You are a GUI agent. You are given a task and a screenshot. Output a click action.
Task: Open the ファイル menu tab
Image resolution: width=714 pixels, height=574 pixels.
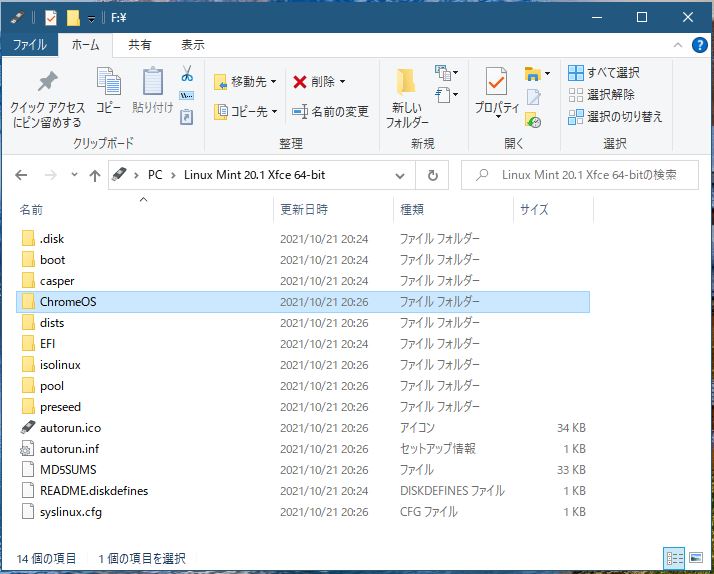tap(30, 45)
